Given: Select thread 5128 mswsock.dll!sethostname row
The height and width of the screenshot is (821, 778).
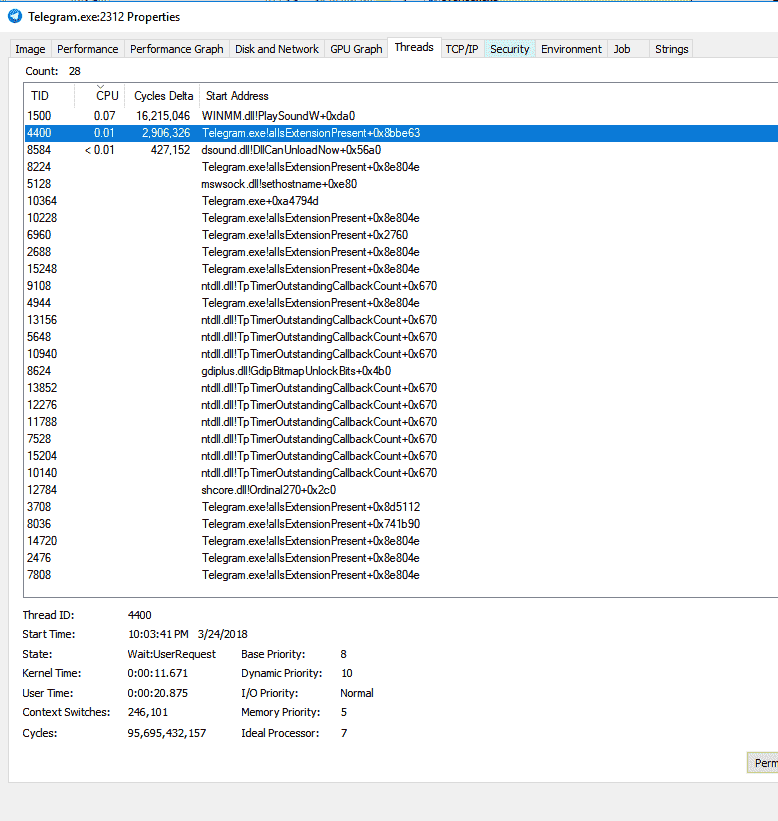Looking at the screenshot, I should 401,184.
